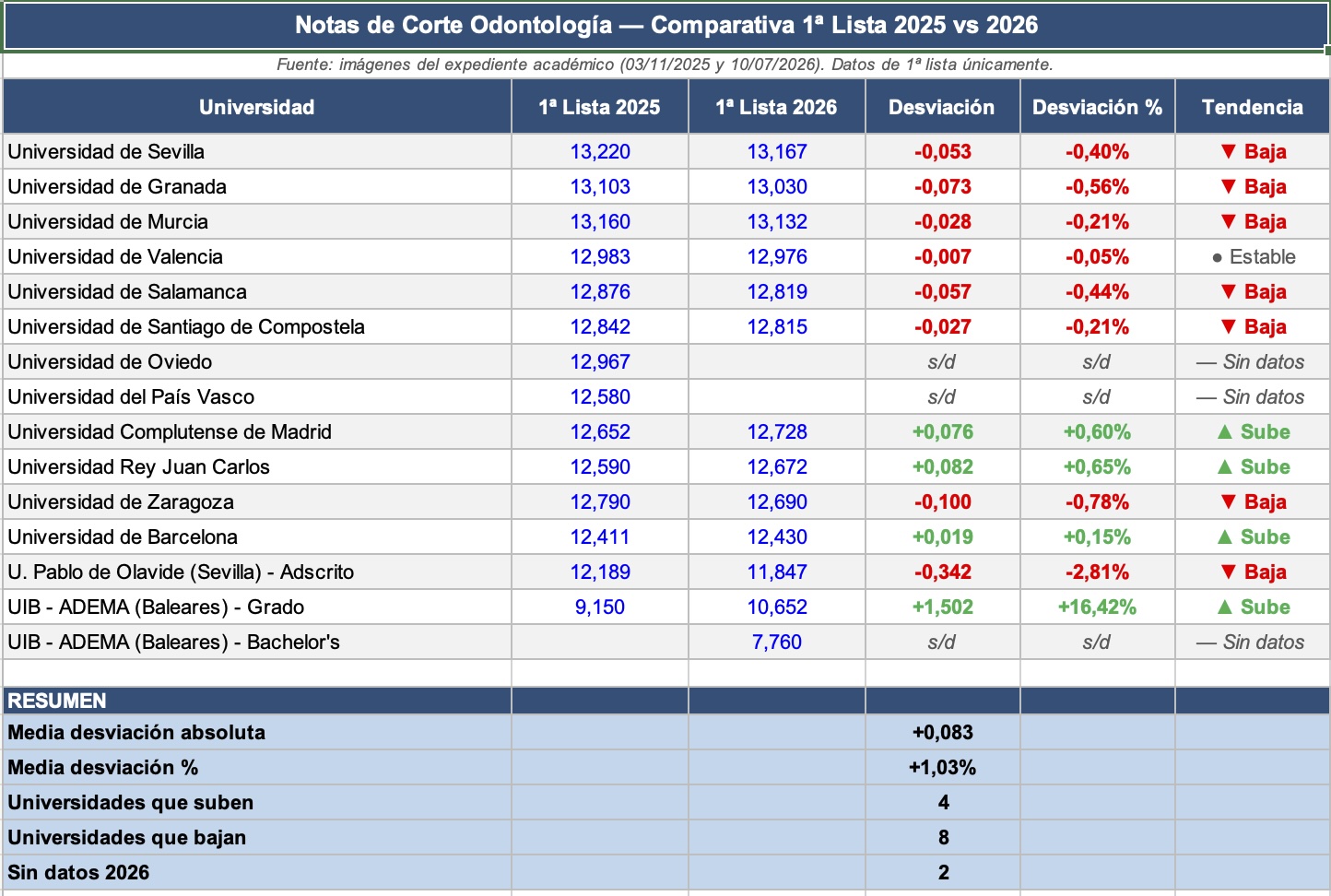Click the Universidad column header
1331x896 pixels.
pos(257,107)
